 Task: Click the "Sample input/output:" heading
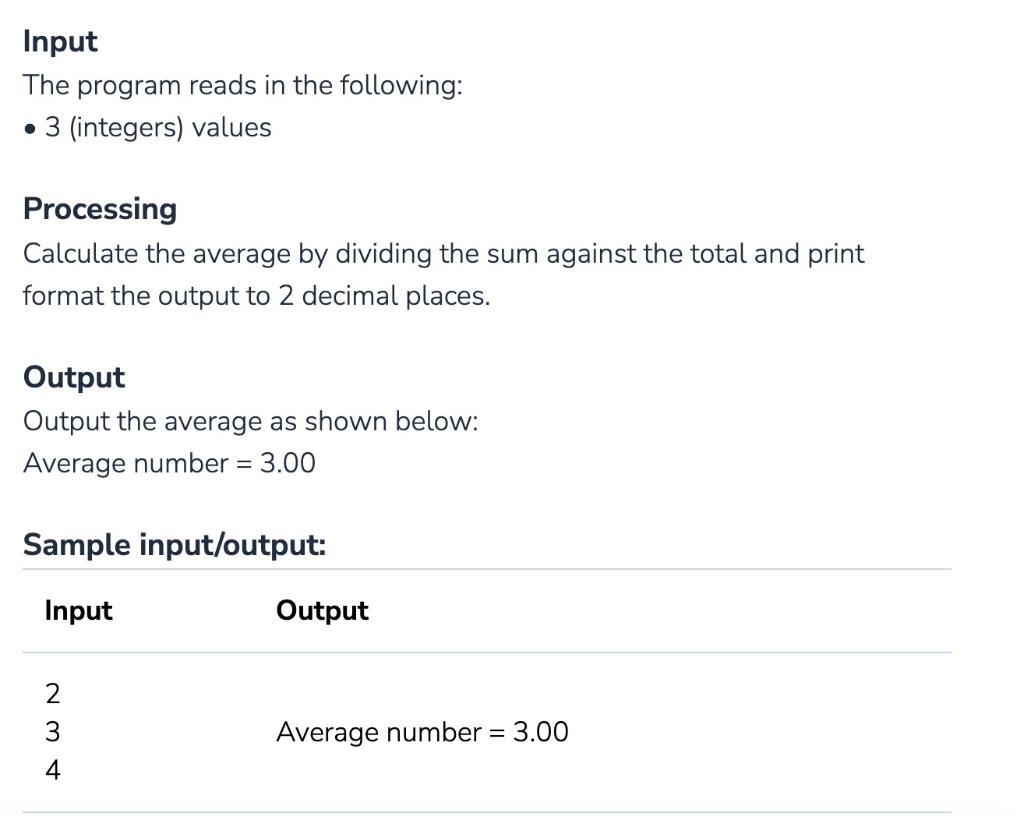pyautogui.click(x=174, y=545)
